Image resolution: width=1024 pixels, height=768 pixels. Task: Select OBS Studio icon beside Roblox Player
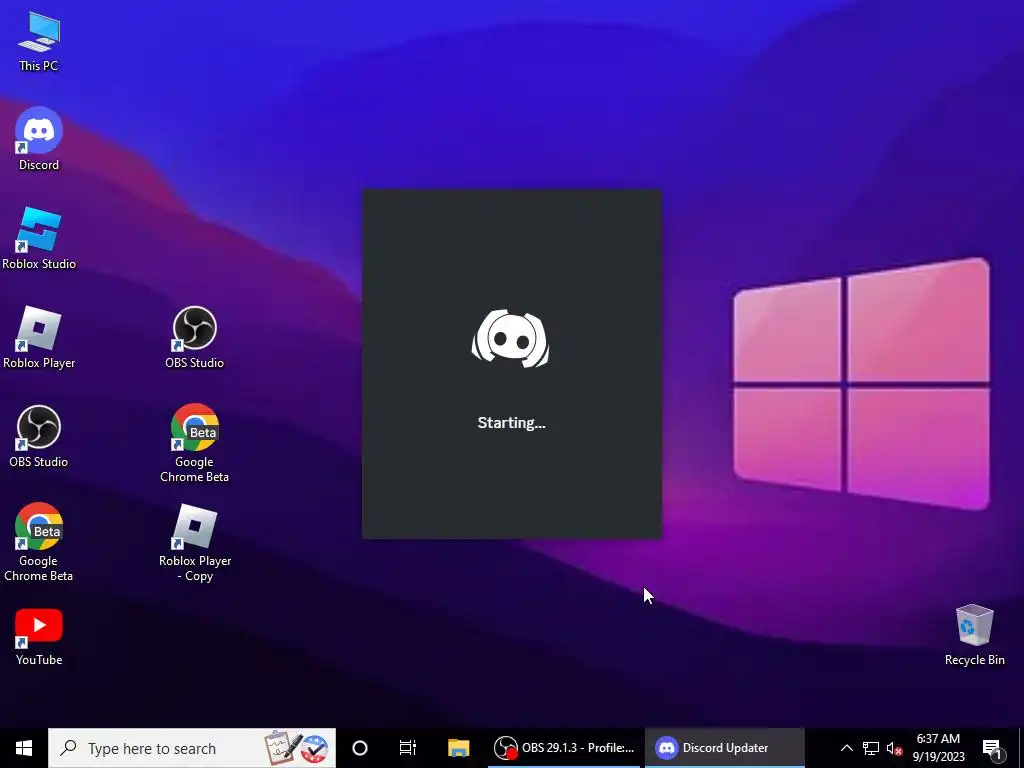tap(195, 338)
